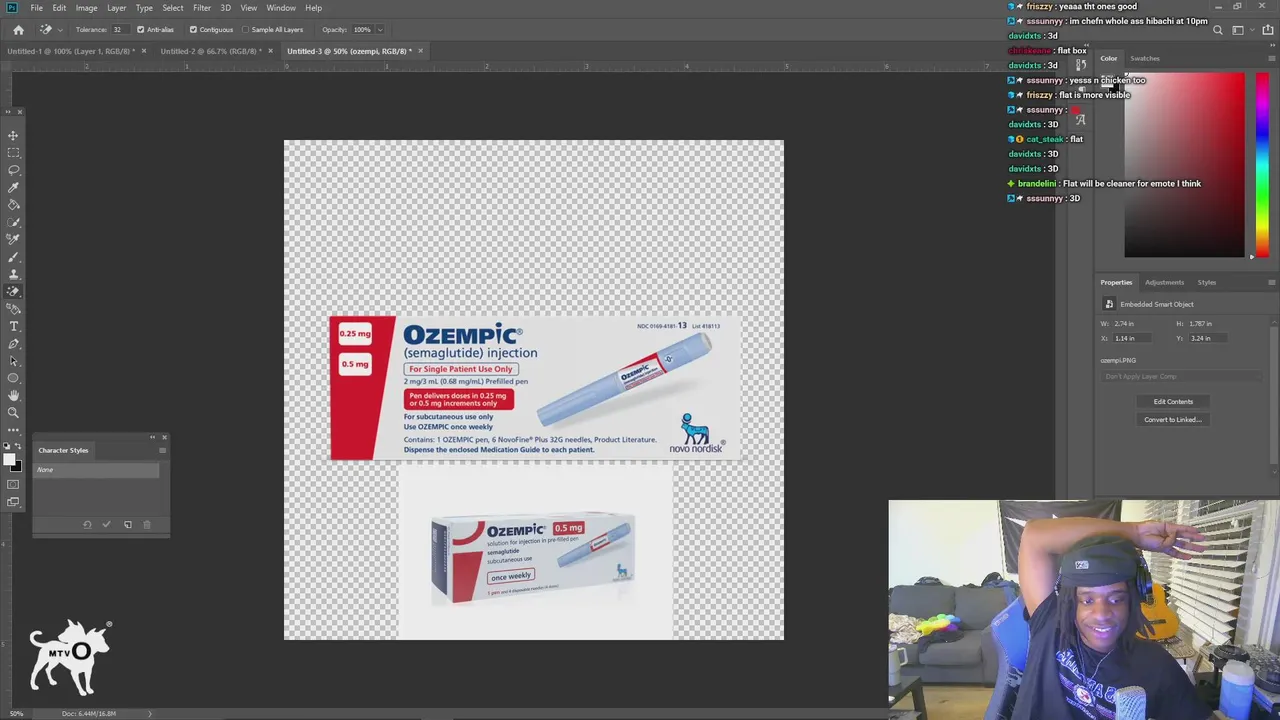Click the Opacity value field
The image size is (1280, 720).
click(x=362, y=30)
